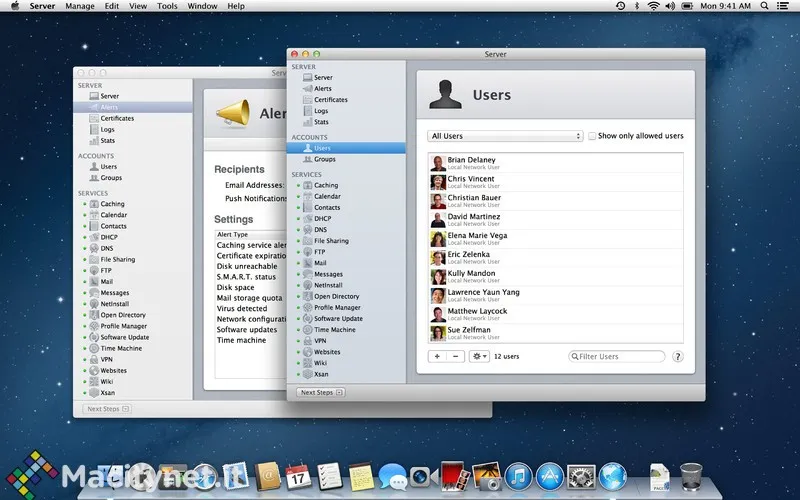Screen dimensions: 800x500
Task: Open the All Users dropdown
Action: point(505,136)
